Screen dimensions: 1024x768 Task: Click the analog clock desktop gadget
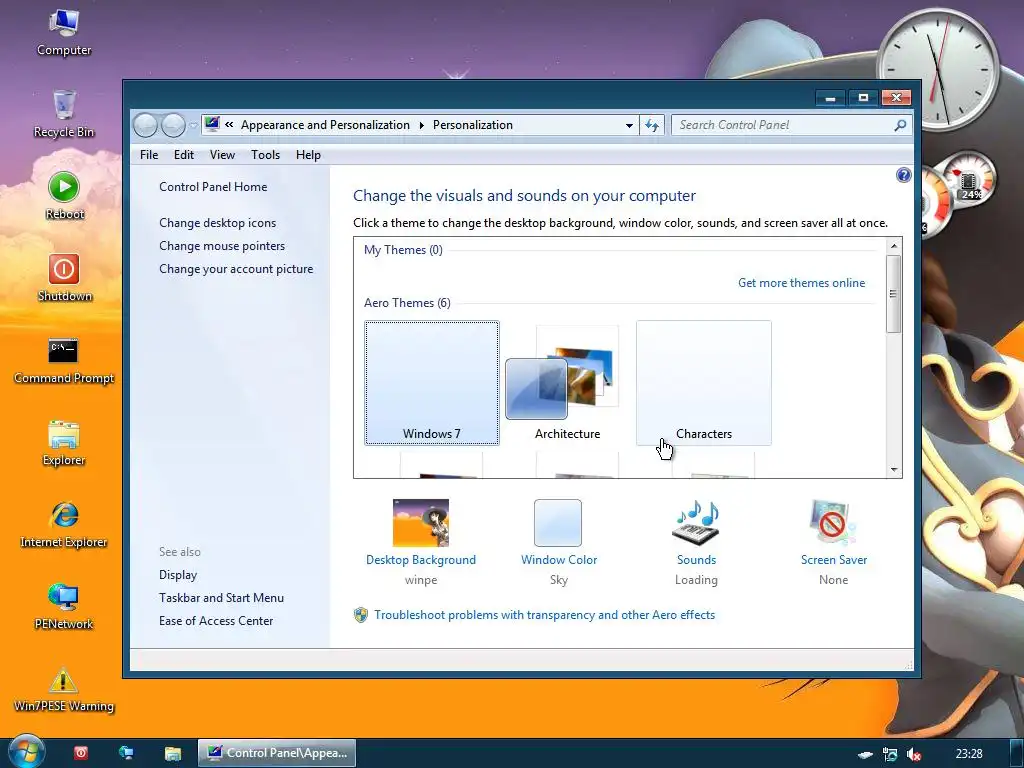pos(938,69)
